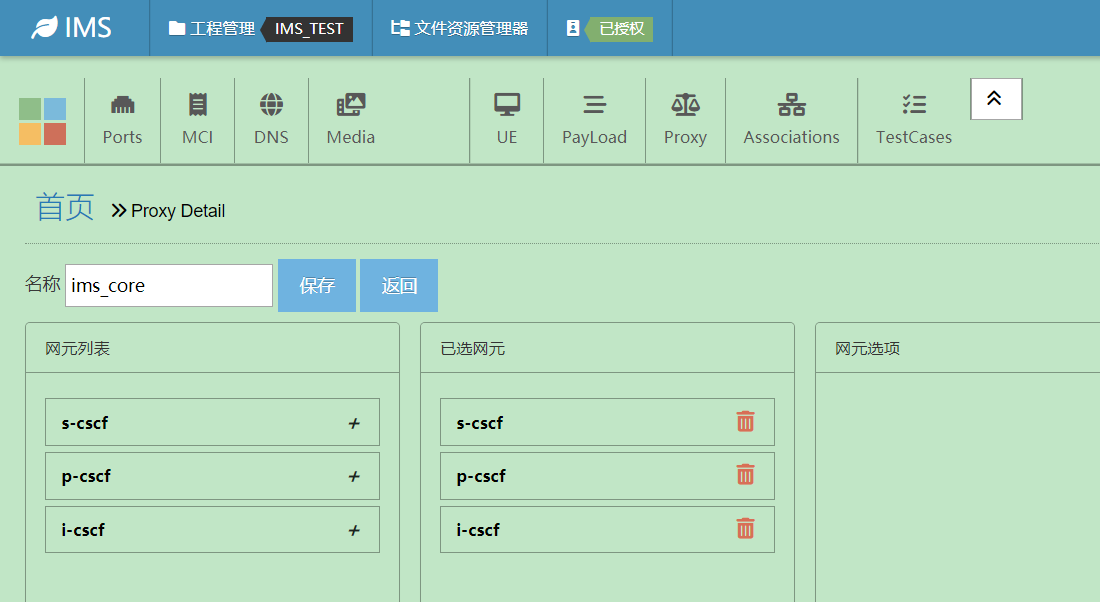
Task: Open the Media toolbar icon
Action: [351, 105]
